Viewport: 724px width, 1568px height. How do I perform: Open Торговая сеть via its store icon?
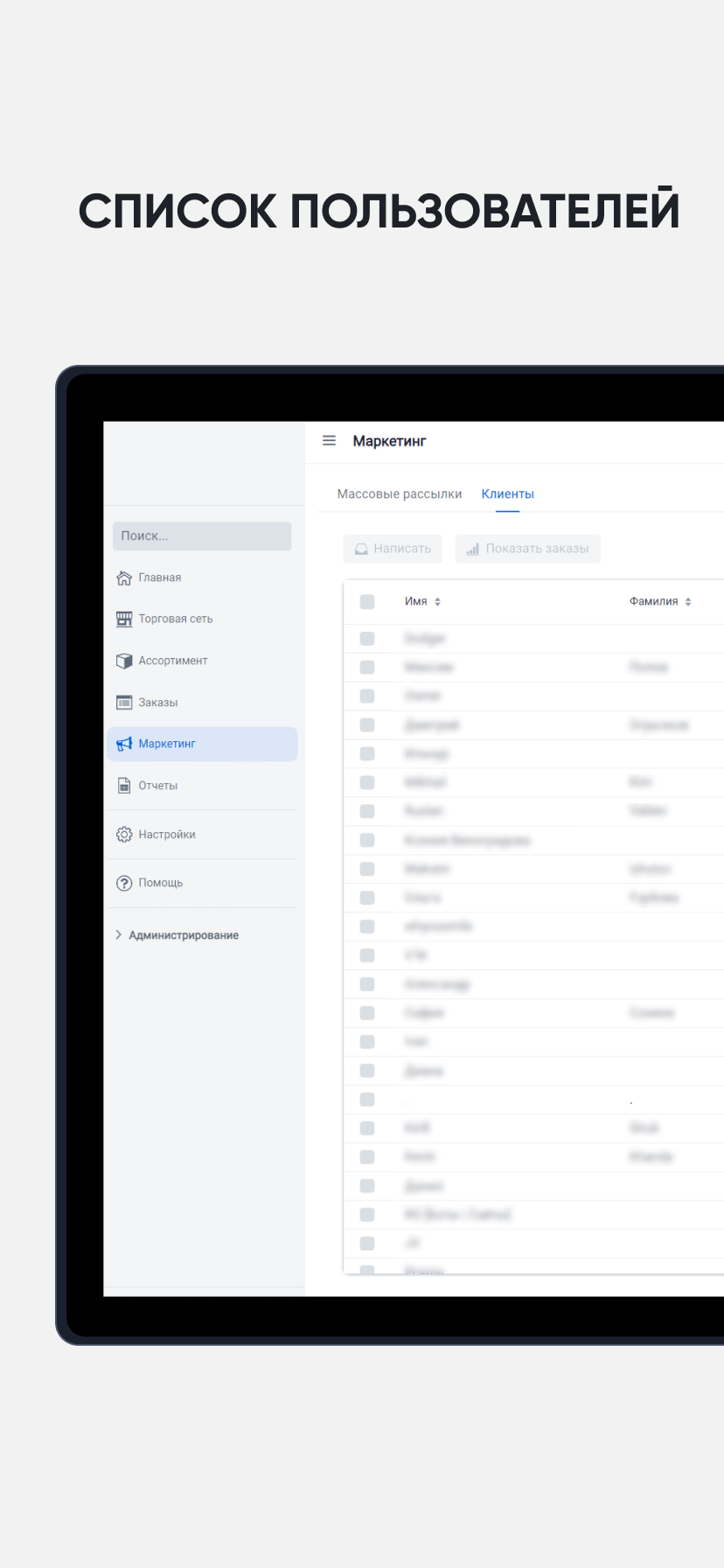[124, 619]
